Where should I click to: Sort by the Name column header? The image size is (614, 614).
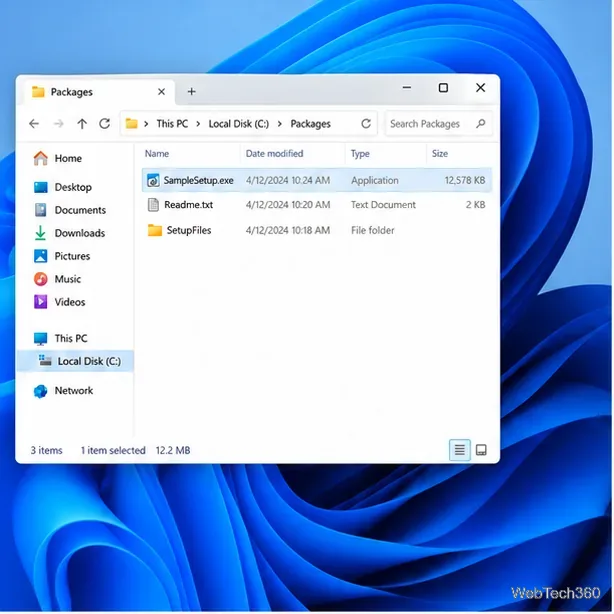pyautogui.click(x=157, y=154)
